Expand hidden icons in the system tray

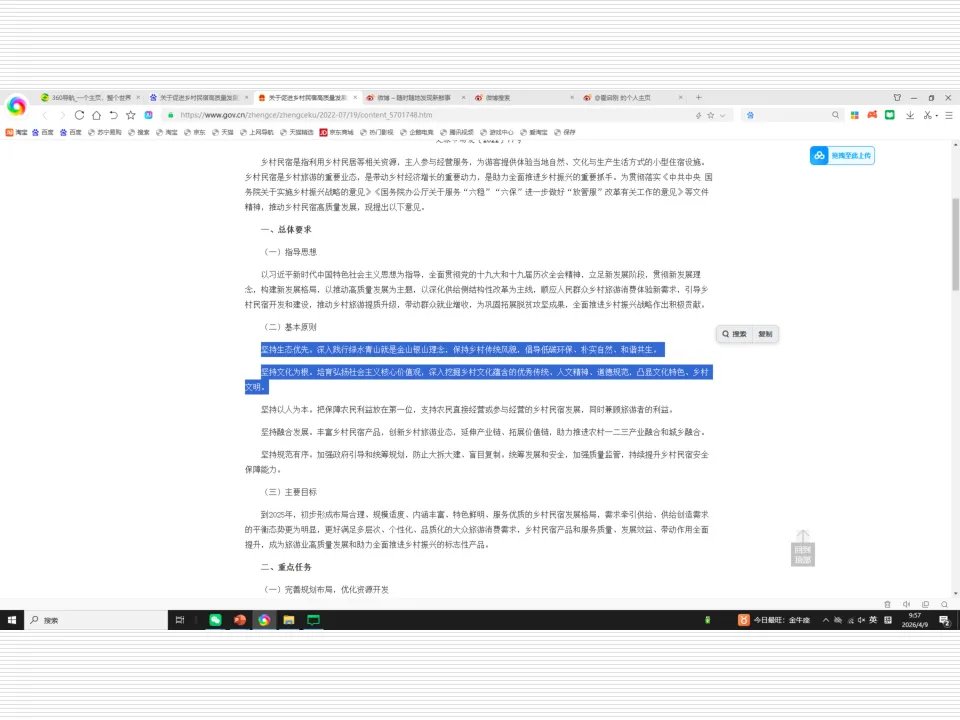[826, 619]
